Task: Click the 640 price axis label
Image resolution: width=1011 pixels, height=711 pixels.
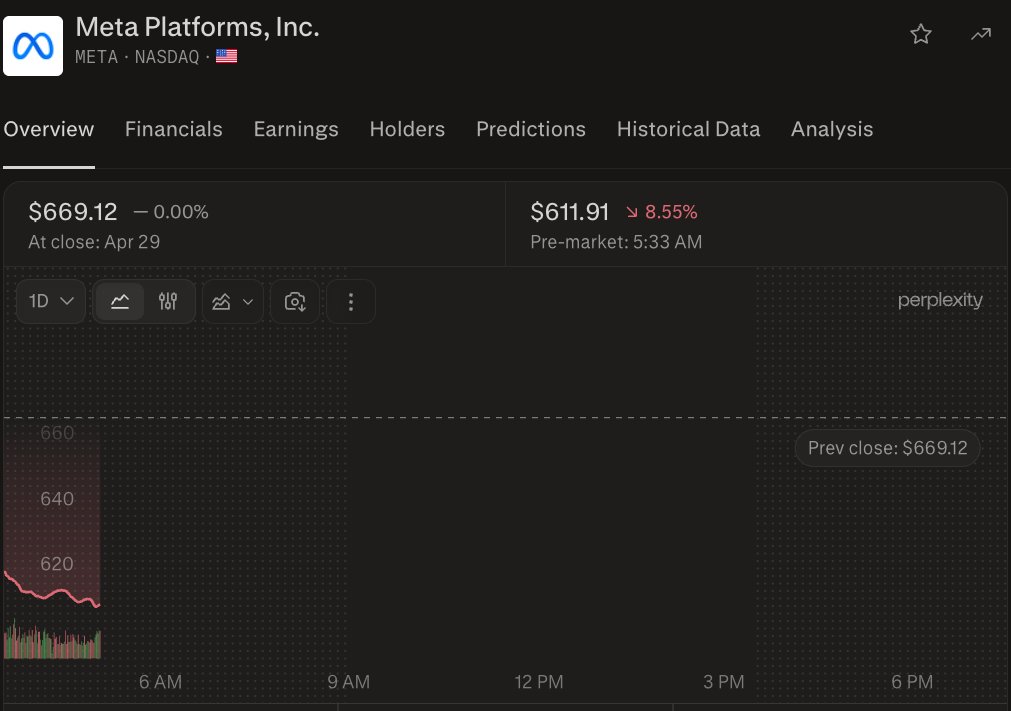Action: (x=57, y=499)
